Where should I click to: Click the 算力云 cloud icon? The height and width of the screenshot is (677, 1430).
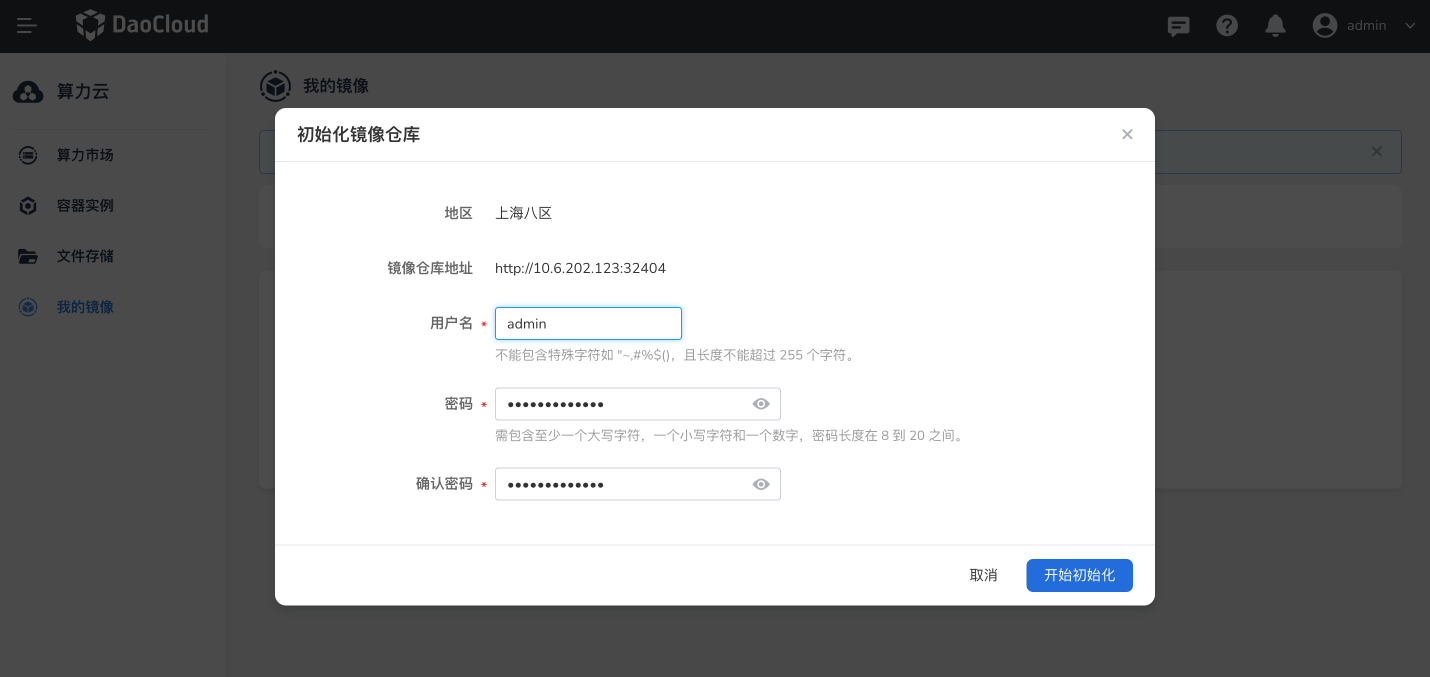(27, 91)
